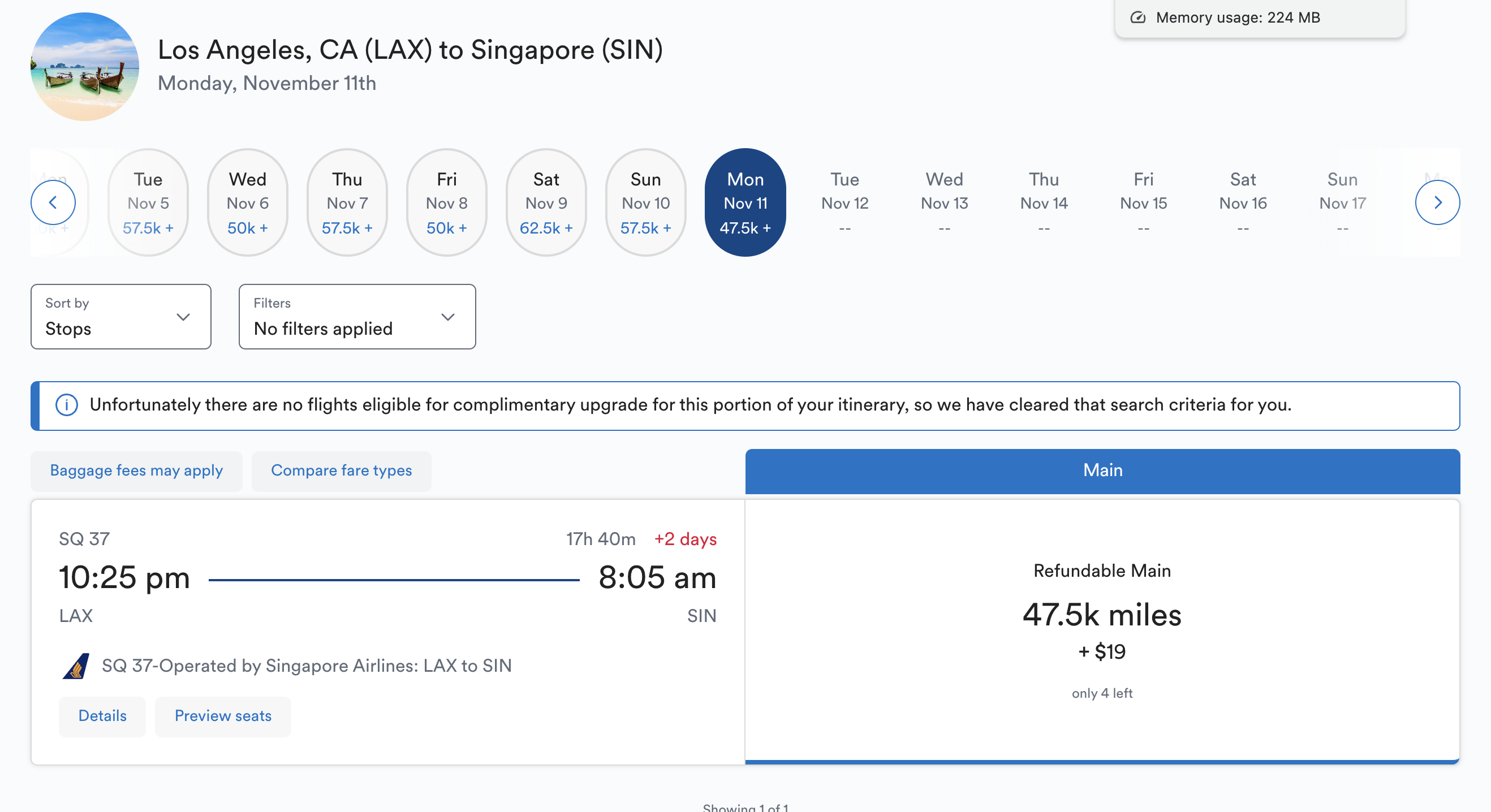Image resolution: width=1491 pixels, height=812 pixels.
Task: Click the Main cabin column header
Action: 1102,471
